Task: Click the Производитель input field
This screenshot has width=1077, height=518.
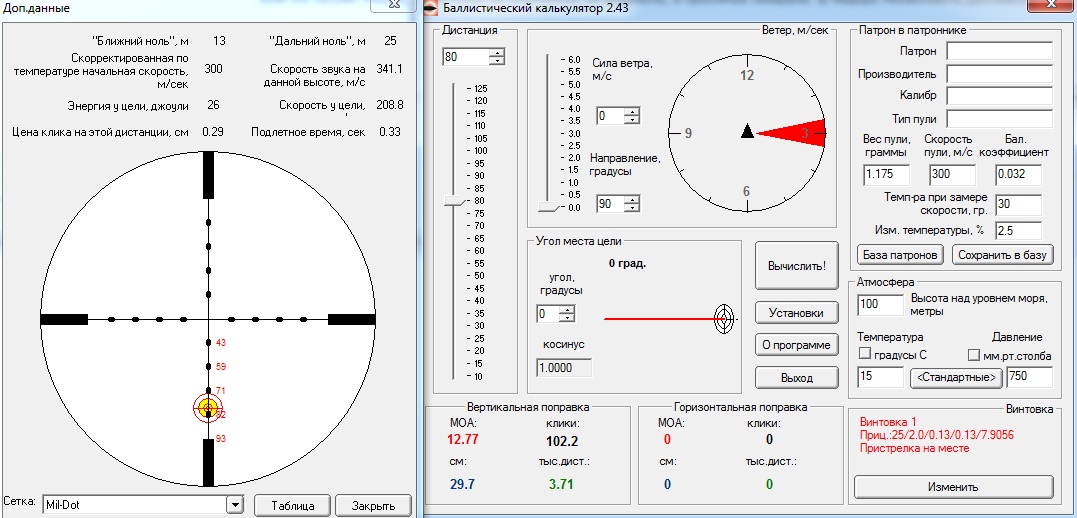Action: click(x=999, y=73)
